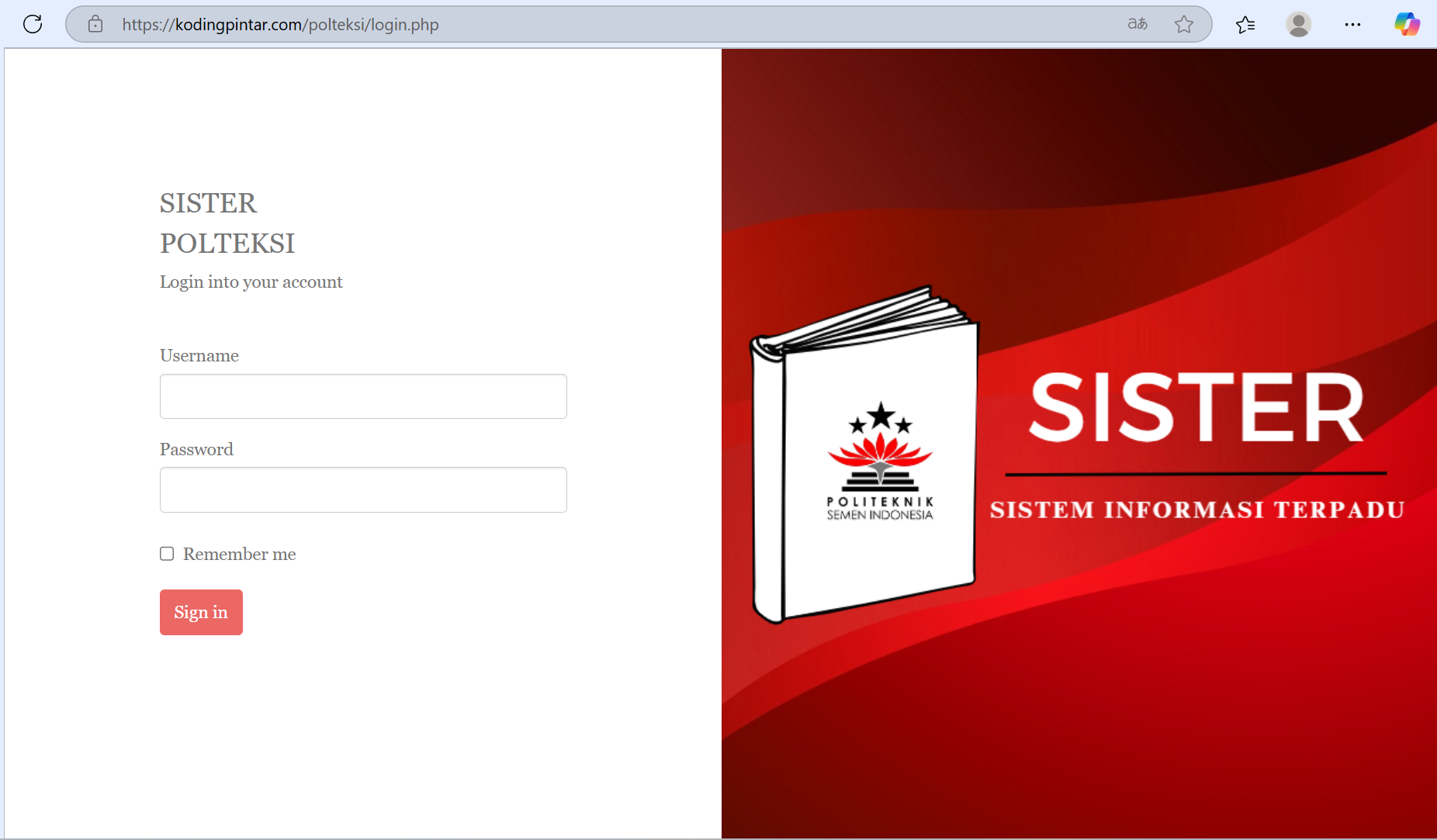
Task: Click the Password input field
Action: point(363,489)
